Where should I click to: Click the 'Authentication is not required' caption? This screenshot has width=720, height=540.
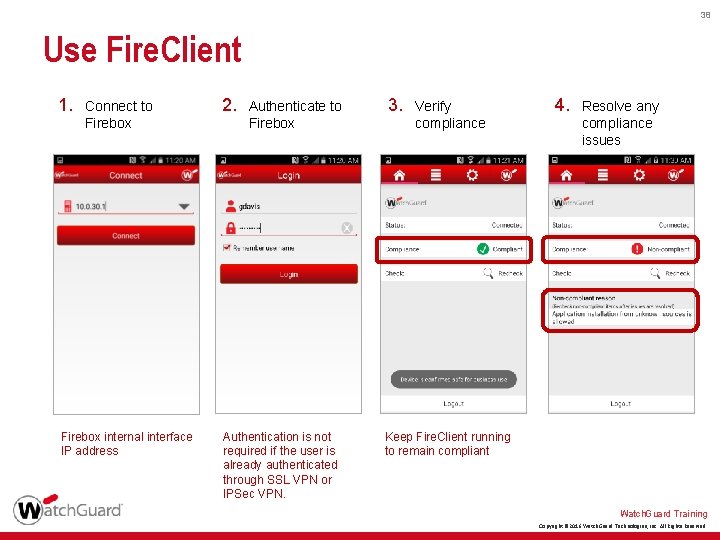(280, 465)
